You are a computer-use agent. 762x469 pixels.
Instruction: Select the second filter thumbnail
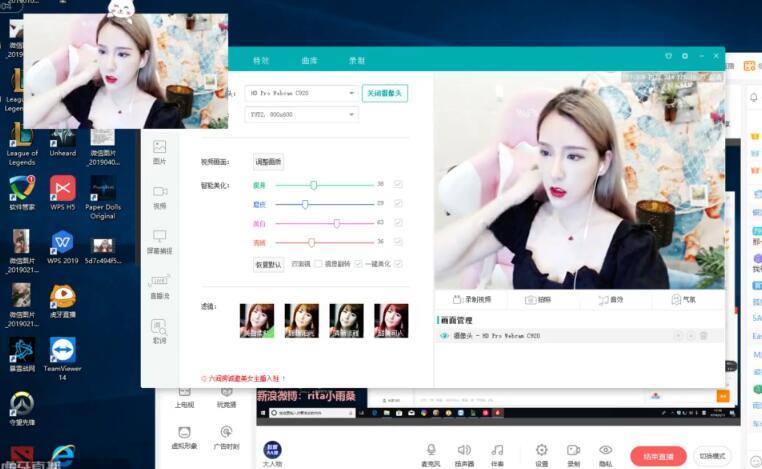pos(302,320)
